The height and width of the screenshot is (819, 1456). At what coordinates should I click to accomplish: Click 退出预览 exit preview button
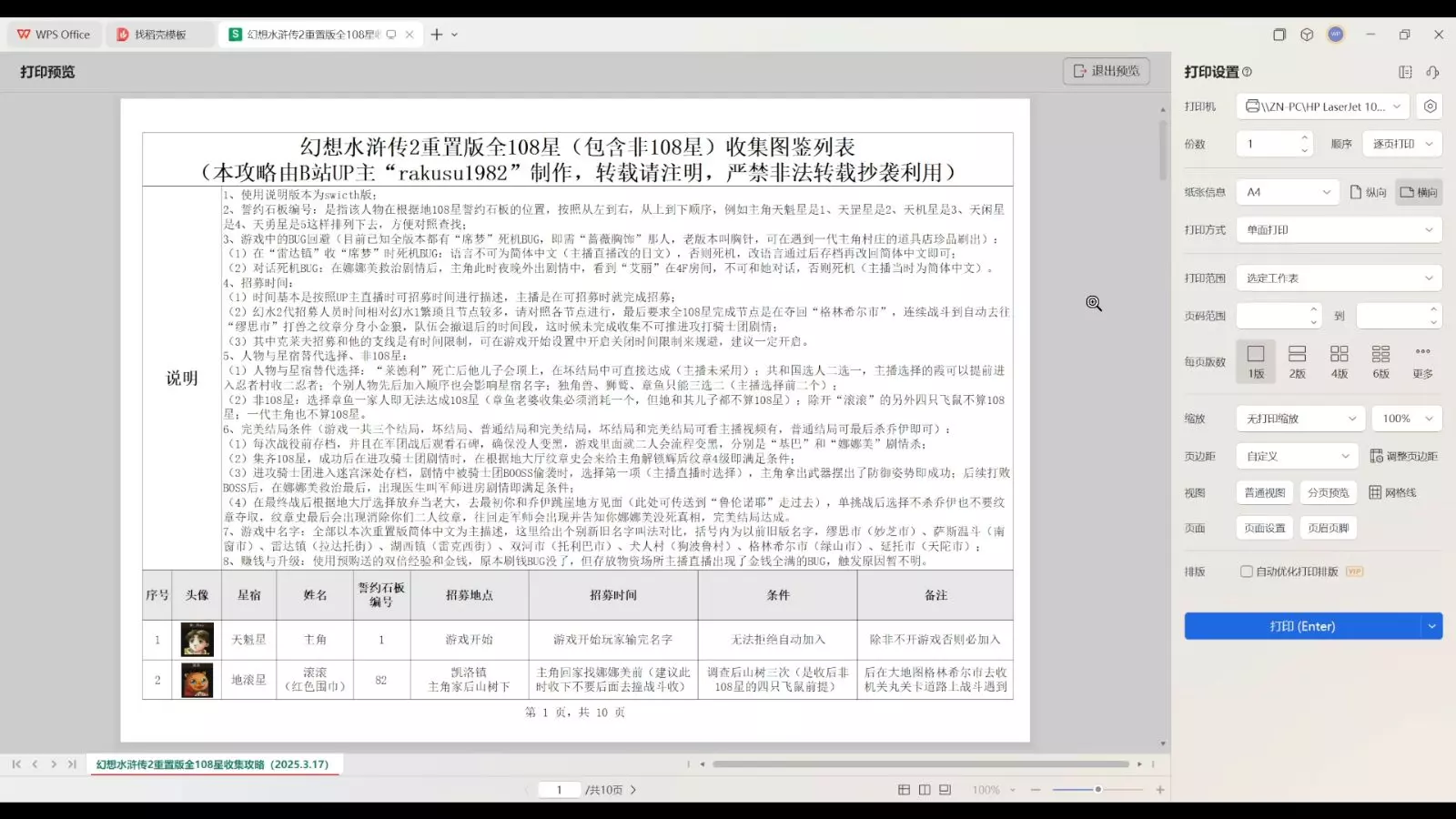click(1107, 71)
